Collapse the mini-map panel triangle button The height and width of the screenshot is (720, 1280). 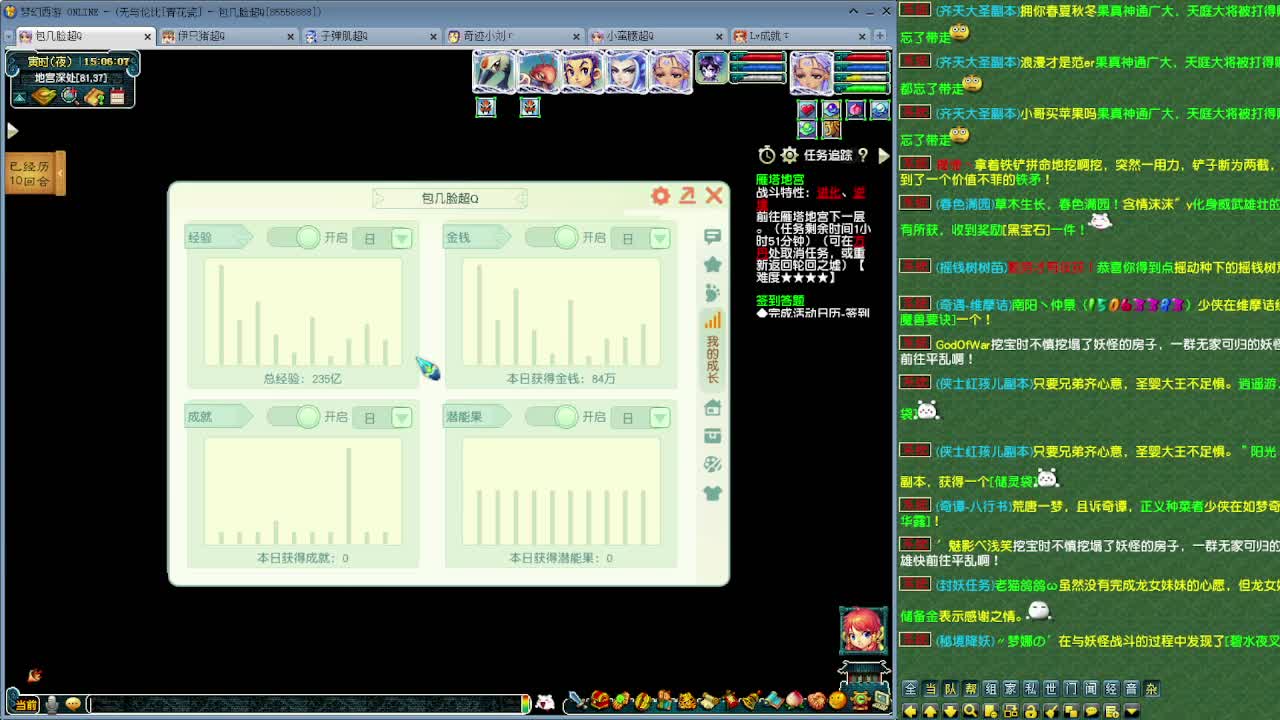(19, 97)
